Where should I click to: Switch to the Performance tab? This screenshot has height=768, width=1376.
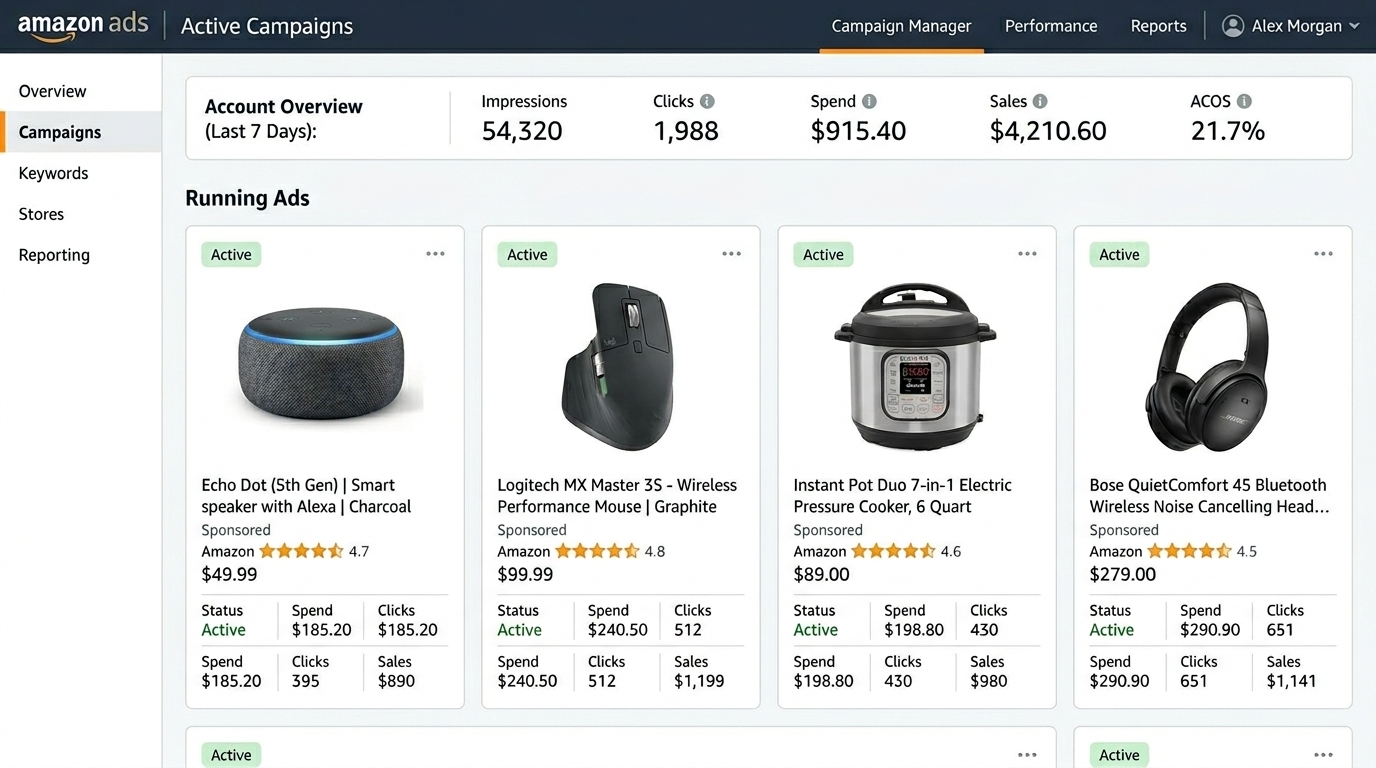(1051, 25)
